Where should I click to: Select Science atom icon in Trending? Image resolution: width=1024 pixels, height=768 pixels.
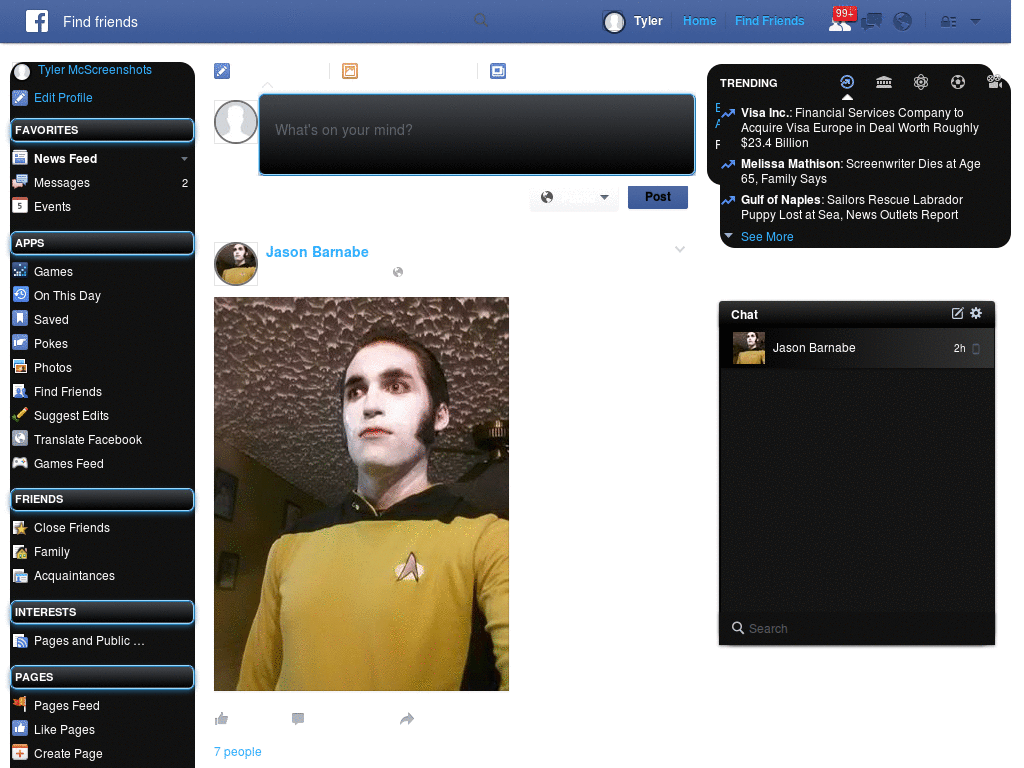921,82
